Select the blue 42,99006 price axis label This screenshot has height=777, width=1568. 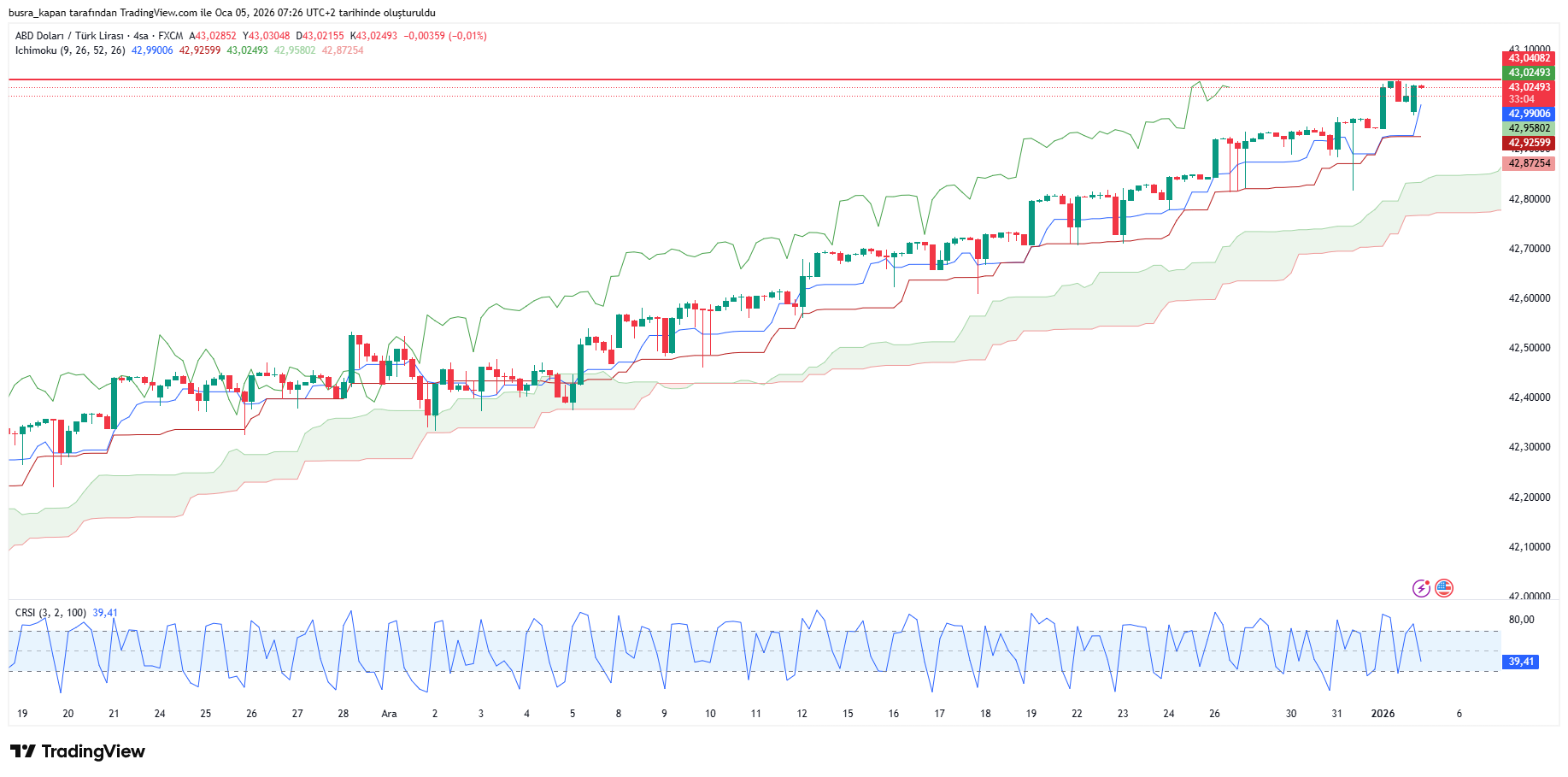pyautogui.click(x=1529, y=114)
